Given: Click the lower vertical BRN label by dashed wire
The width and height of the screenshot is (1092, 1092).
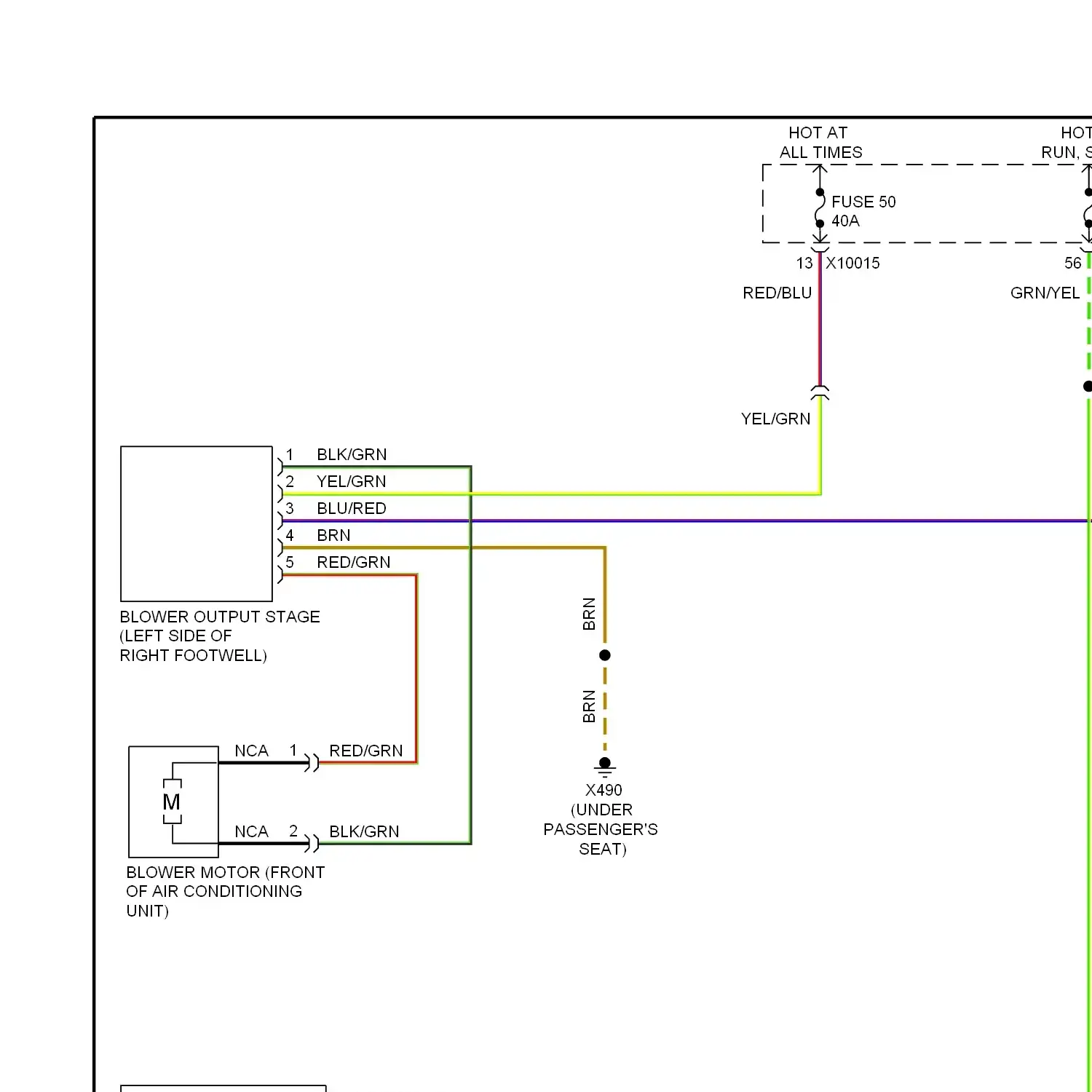Looking at the screenshot, I should click(x=589, y=706).
